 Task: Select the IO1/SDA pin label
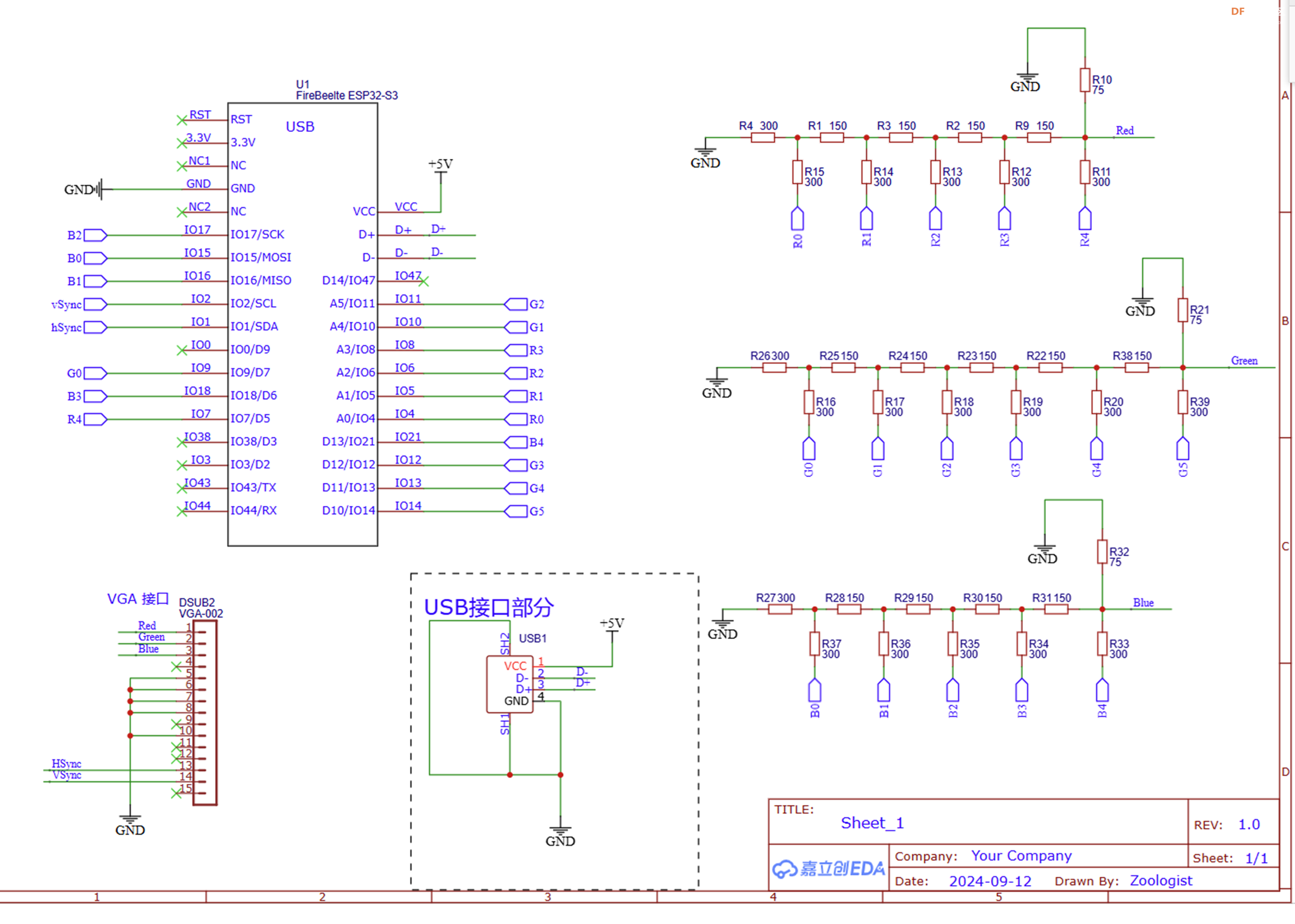(254, 326)
